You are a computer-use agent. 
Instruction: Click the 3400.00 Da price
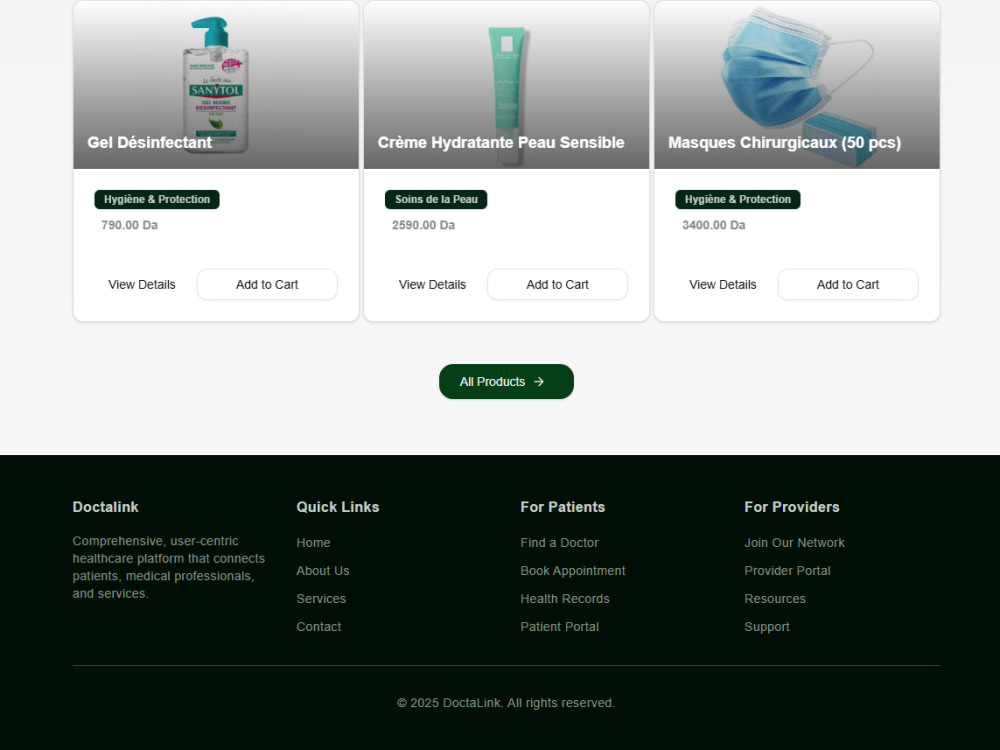(x=714, y=225)
